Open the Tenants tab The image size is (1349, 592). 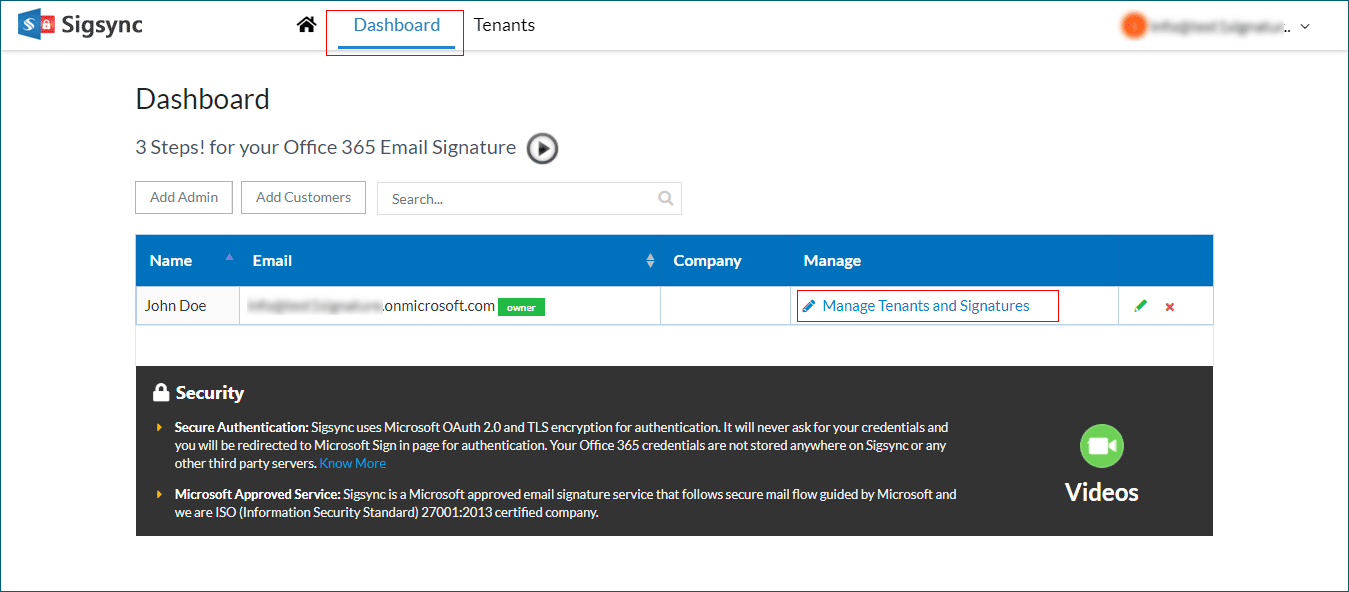tap(504, 26)
